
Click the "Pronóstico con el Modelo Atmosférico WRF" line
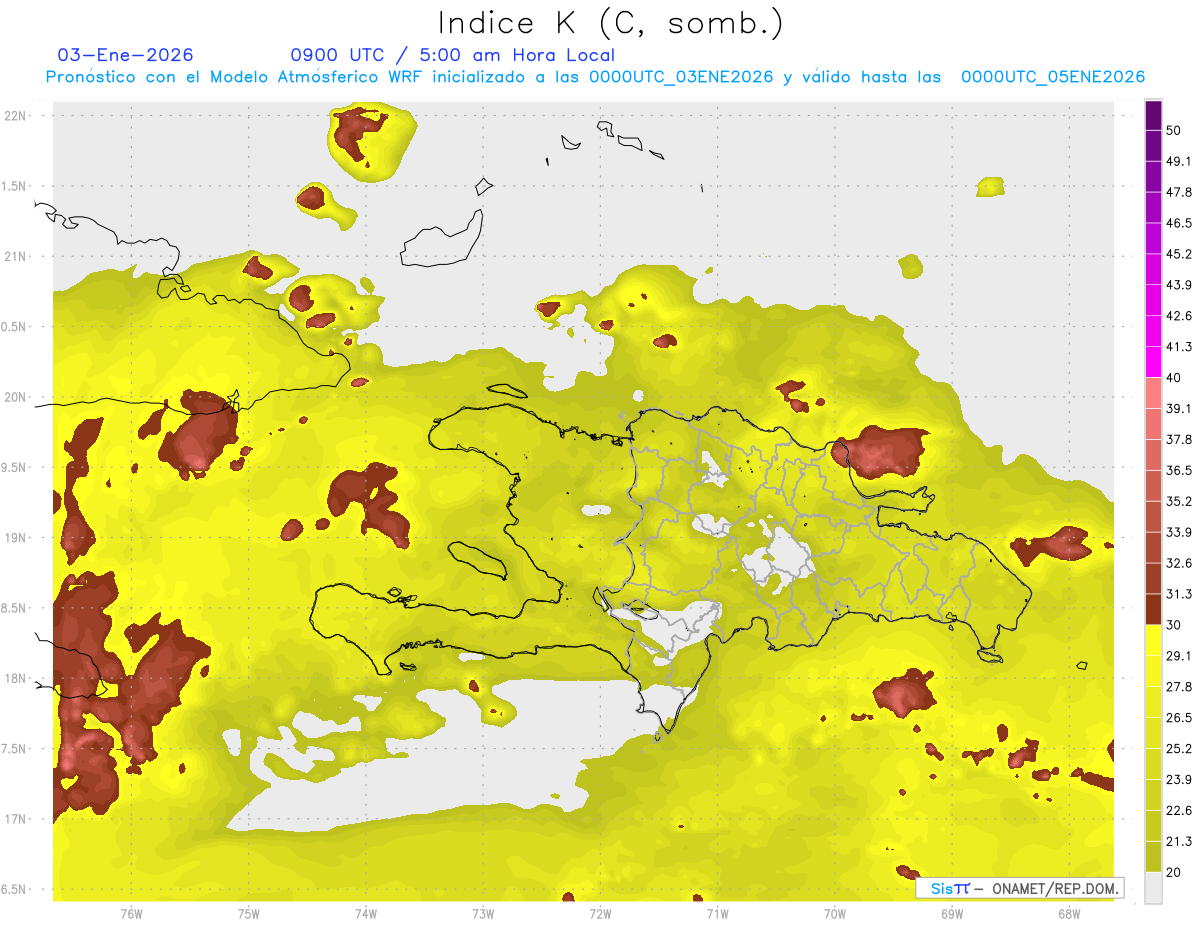click(595, 77)
